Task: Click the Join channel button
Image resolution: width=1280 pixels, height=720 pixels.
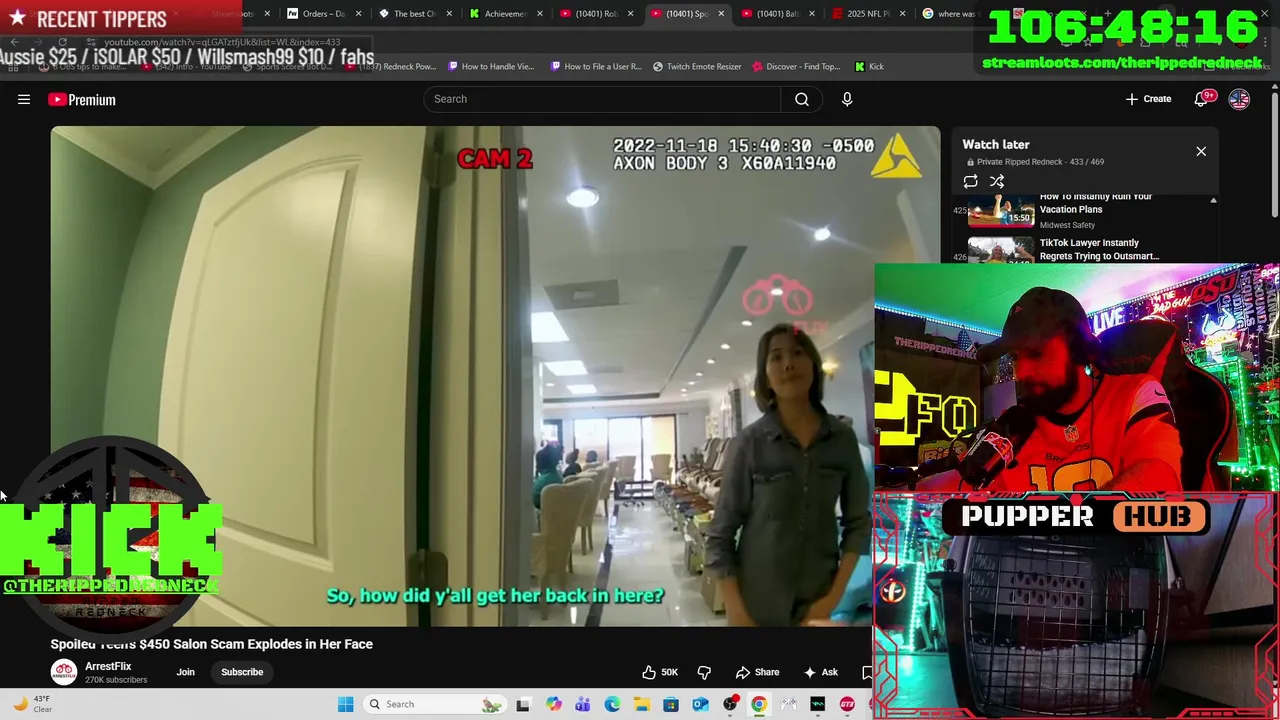Action: 186,672
